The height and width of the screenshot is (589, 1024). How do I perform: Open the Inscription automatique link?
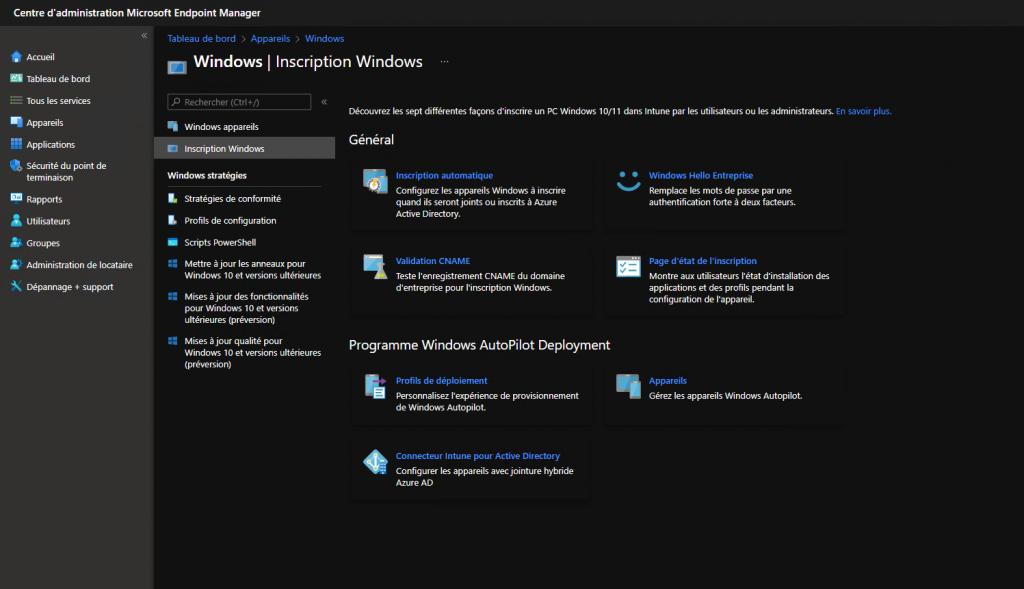(x=444, y=175)
